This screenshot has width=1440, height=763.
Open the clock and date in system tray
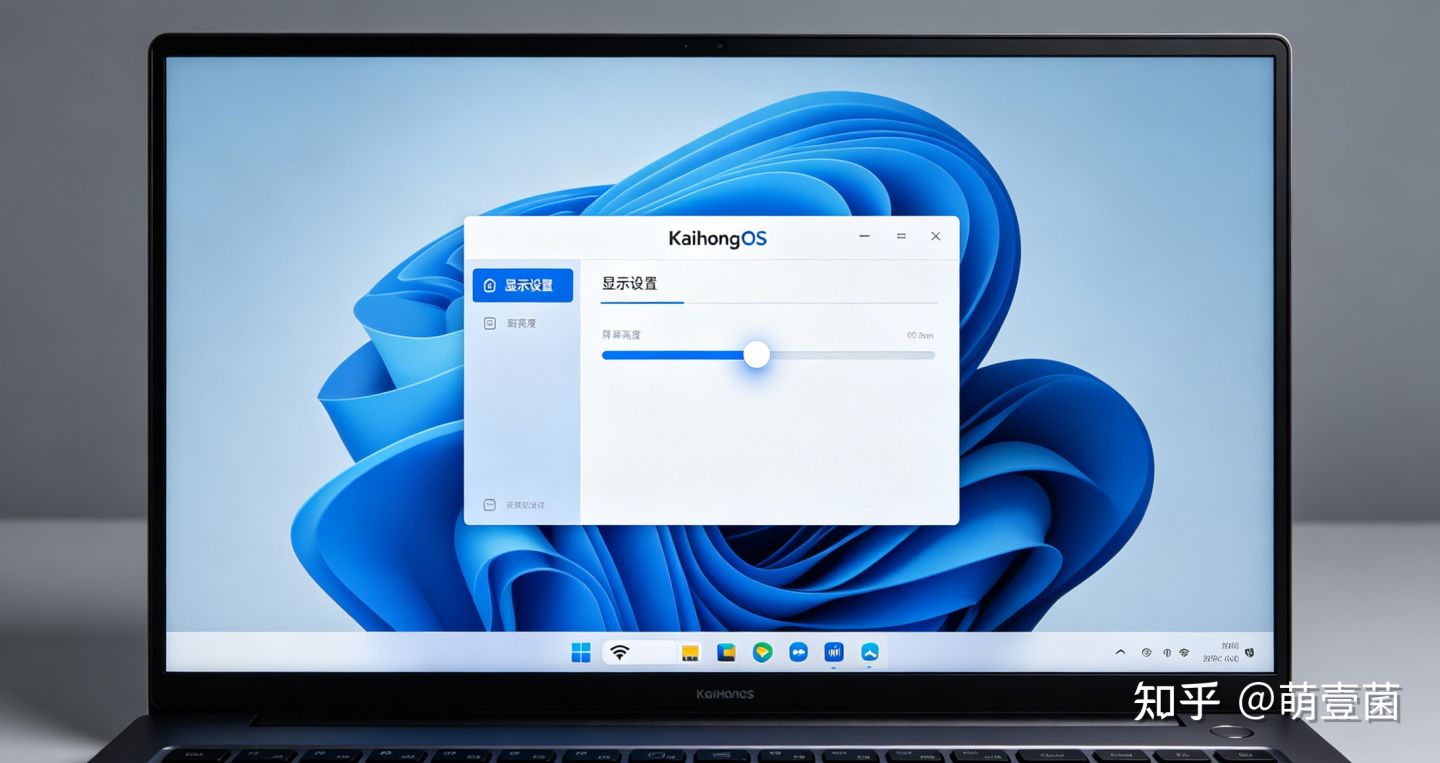pos(1221,652)
